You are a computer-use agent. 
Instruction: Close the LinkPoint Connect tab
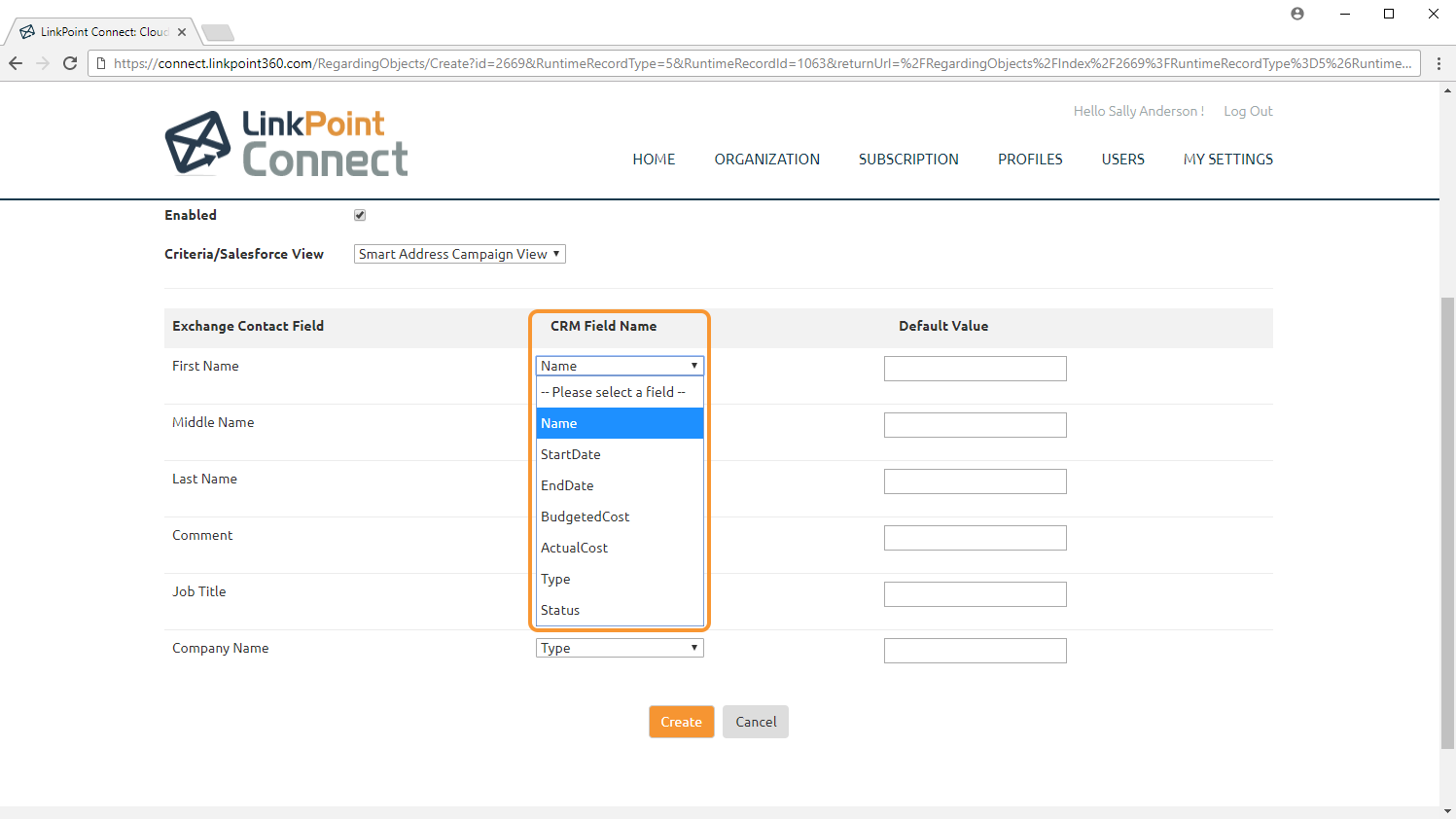182,32
